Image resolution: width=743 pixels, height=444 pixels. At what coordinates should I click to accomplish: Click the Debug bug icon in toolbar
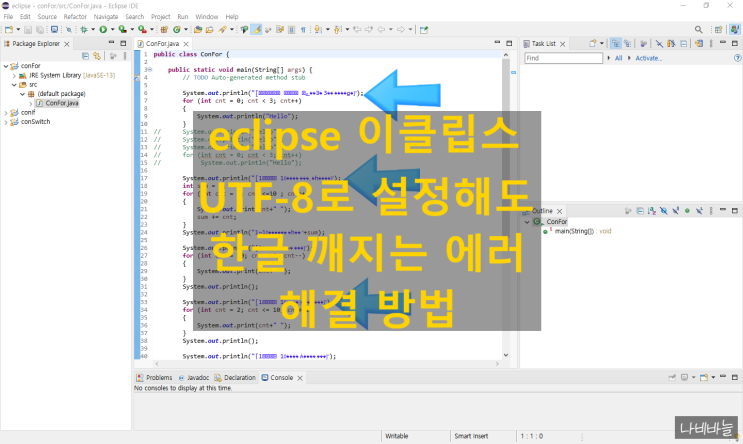click(84, 29)
